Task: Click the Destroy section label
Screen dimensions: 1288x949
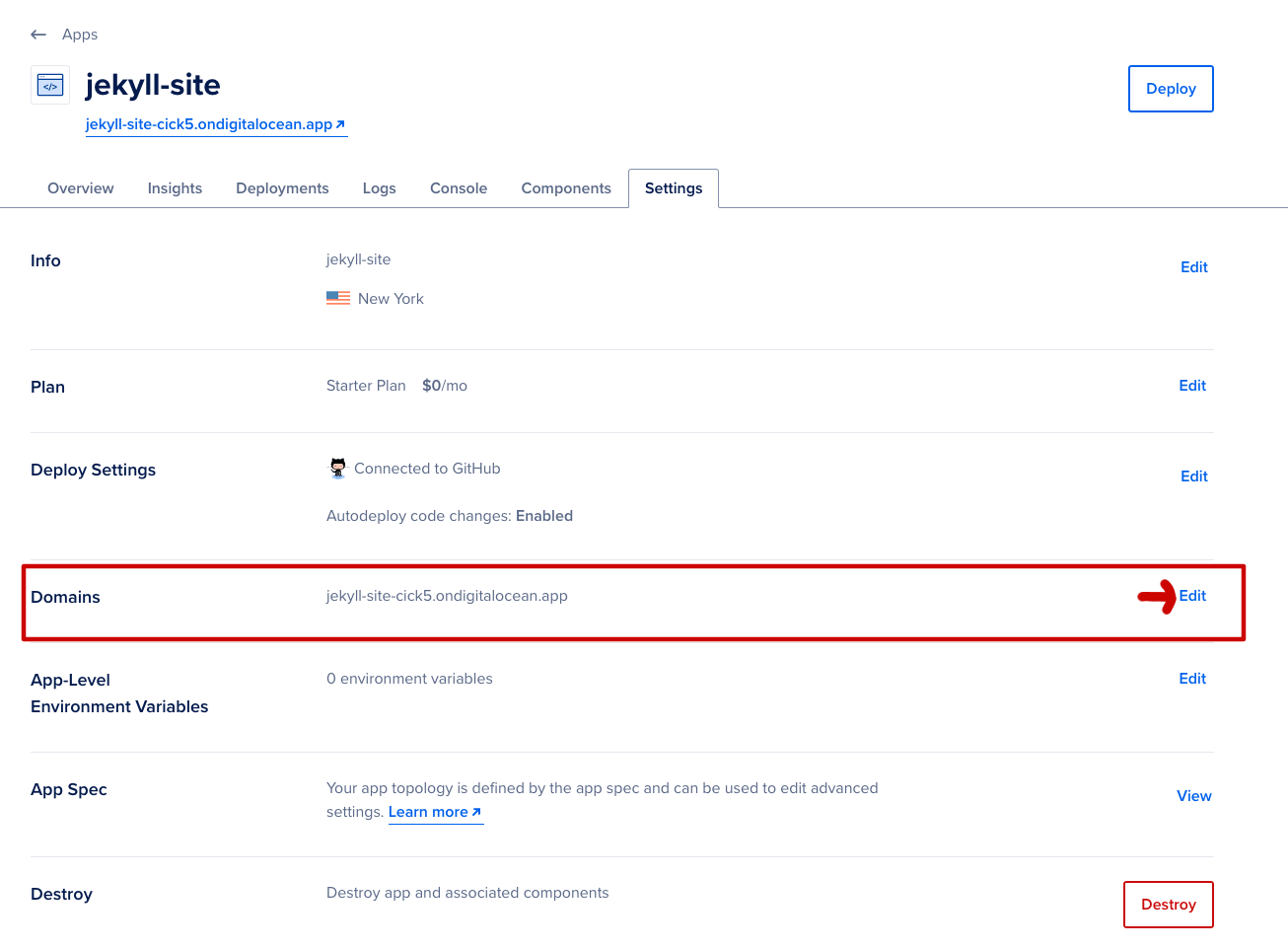Action: click(x=61, y=894)
